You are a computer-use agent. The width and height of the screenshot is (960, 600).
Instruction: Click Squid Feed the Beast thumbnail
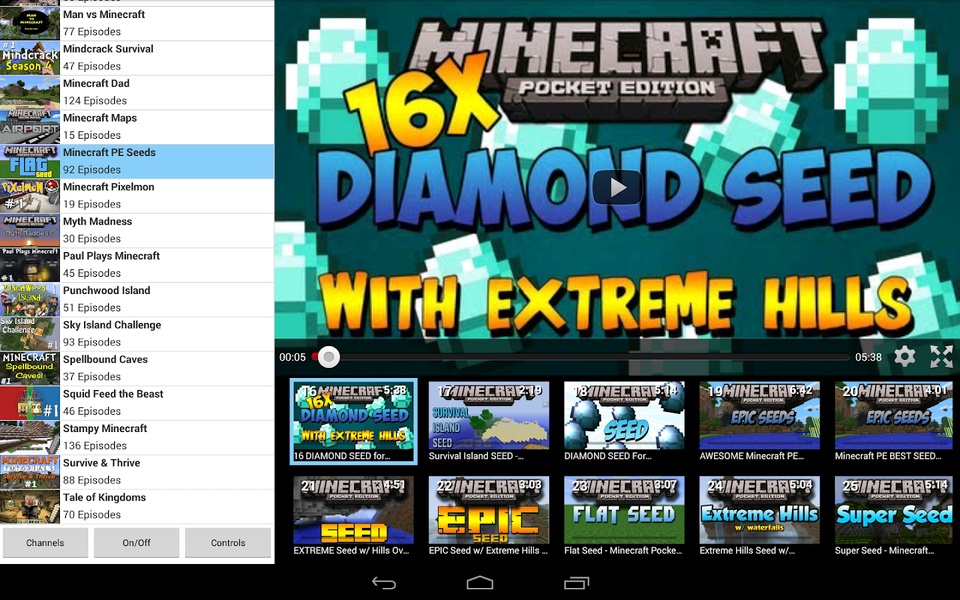pos(30,402)
